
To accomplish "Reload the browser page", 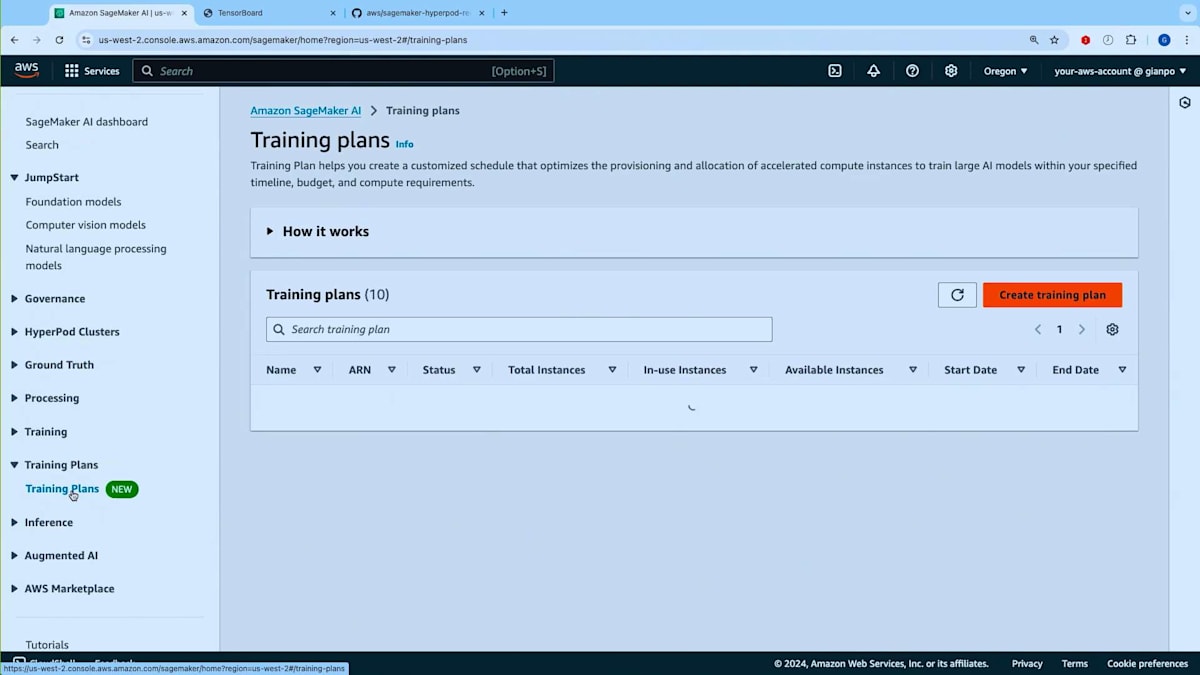I will (x=59, y=40).
